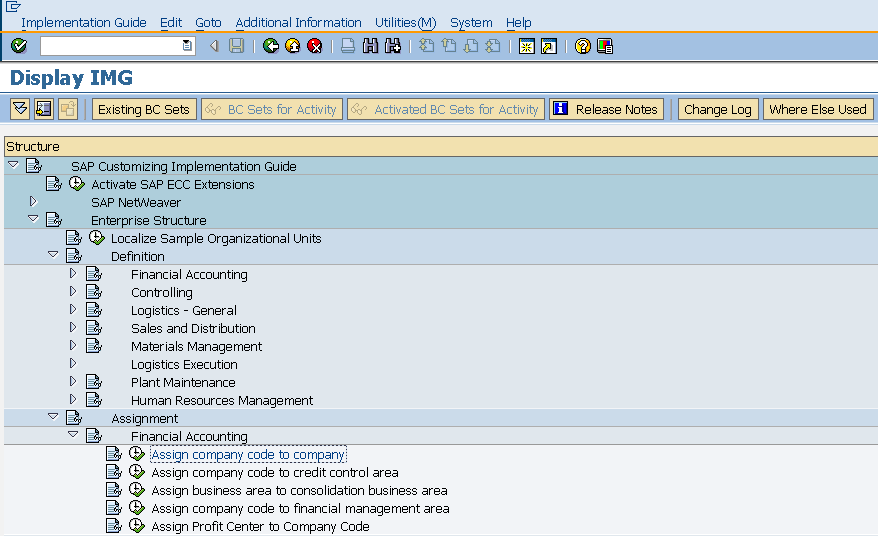
Task: Click Activated BC Sets for Activity button
Action: pyautogui.click(x=446, y=109)
